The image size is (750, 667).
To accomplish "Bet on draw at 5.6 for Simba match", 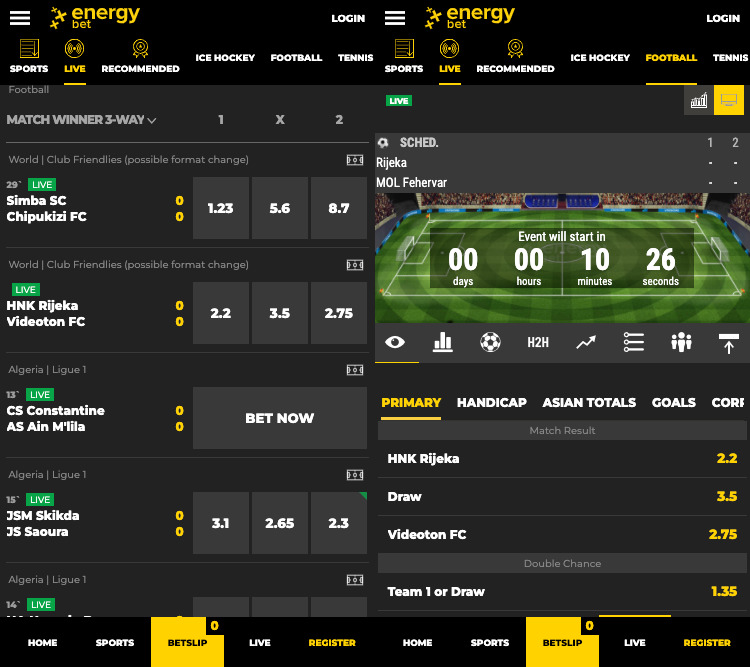I will [280, 208].
